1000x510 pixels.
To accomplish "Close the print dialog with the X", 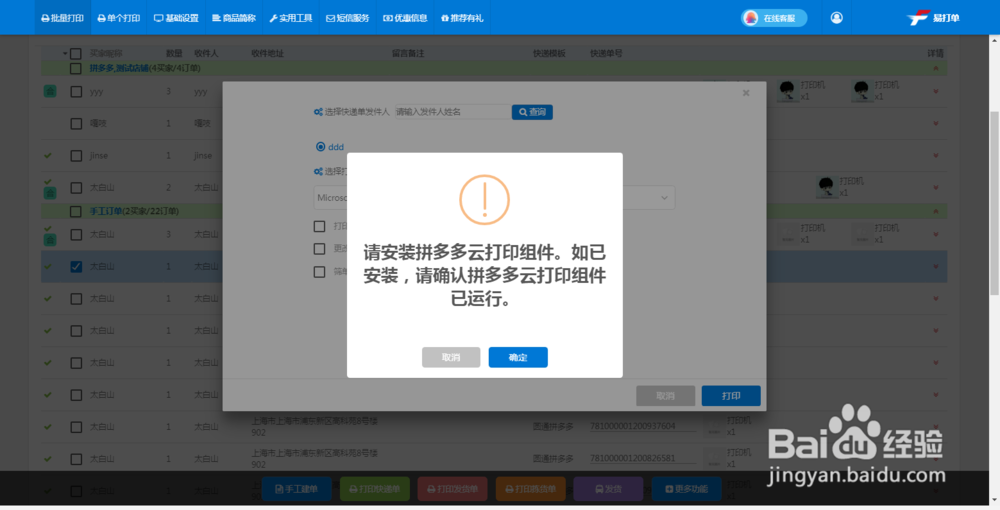I will click(746, 93).
